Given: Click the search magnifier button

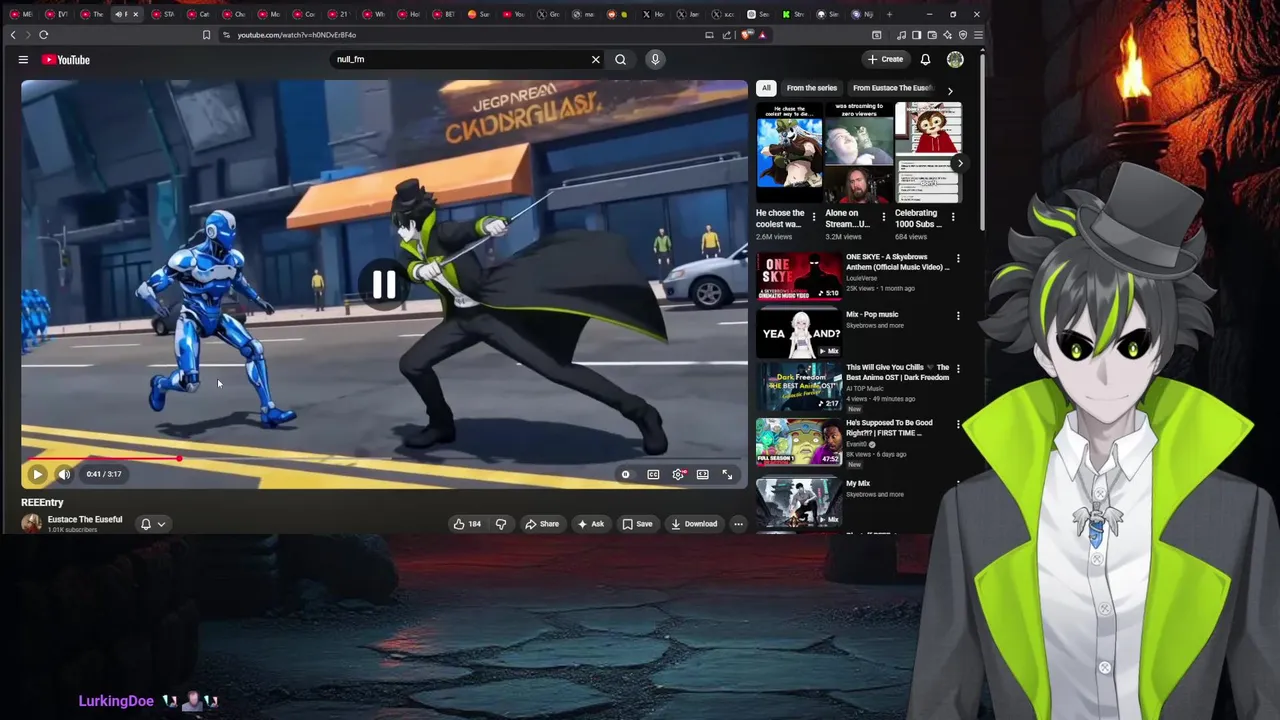Looking at the screenshot, I should coord(620,59).
